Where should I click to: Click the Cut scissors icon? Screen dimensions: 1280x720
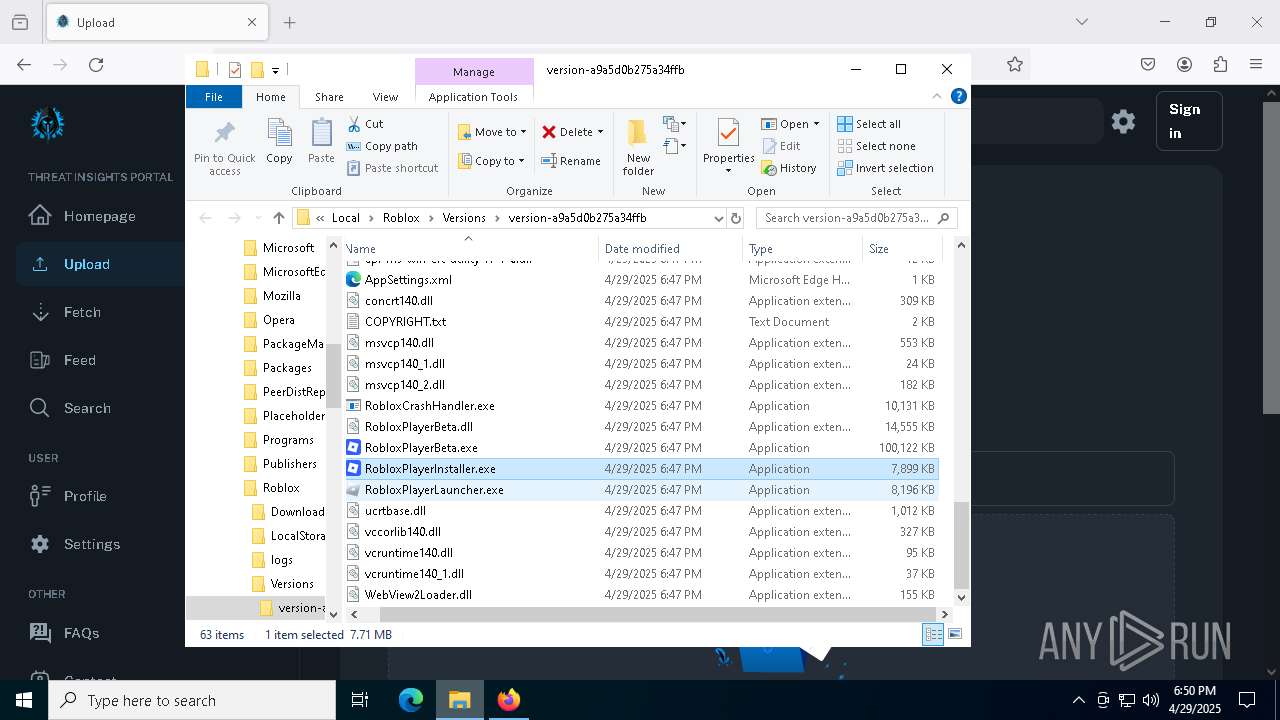(x=354, y=124)
